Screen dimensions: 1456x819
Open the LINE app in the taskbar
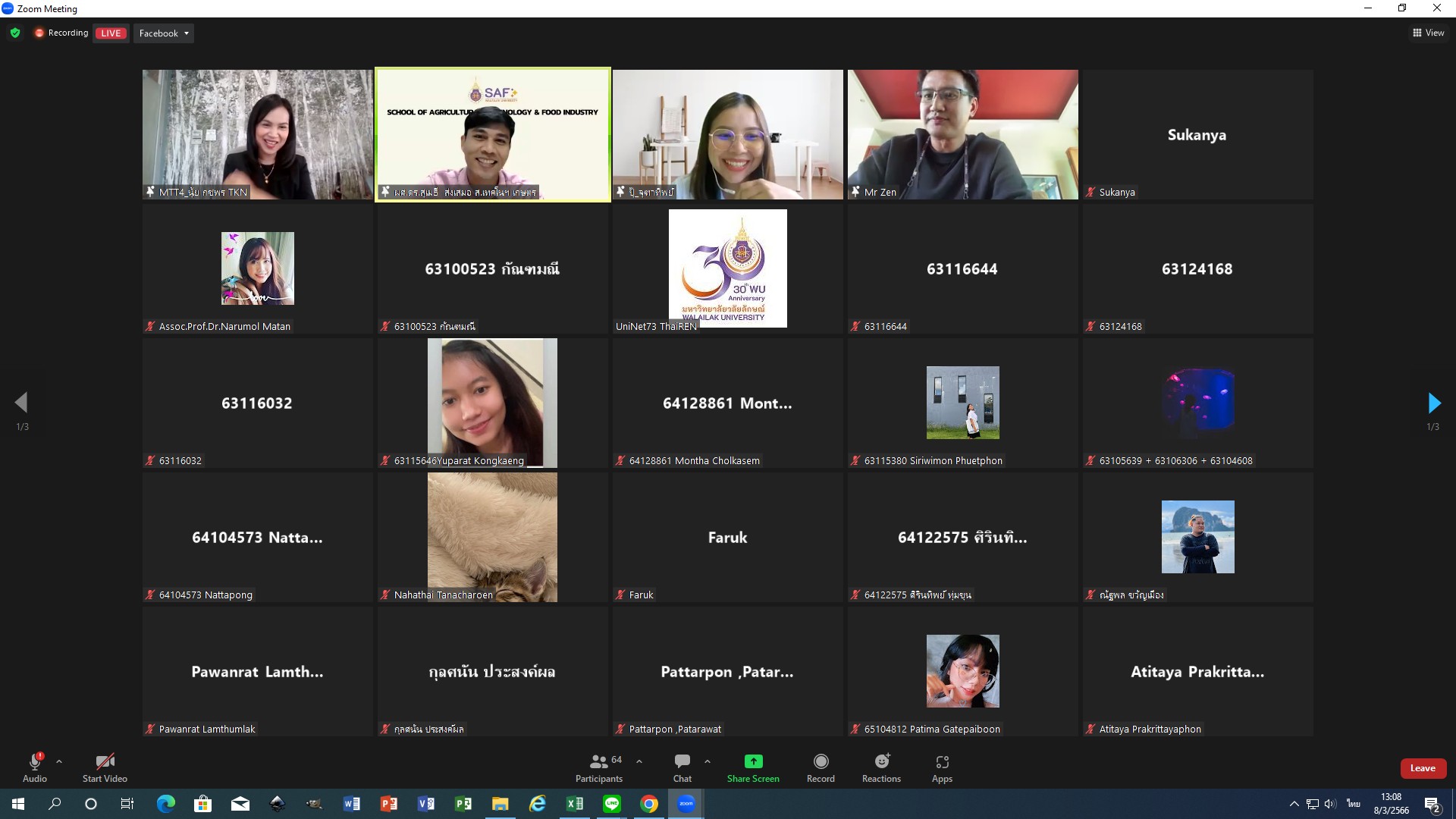(612, 804)
